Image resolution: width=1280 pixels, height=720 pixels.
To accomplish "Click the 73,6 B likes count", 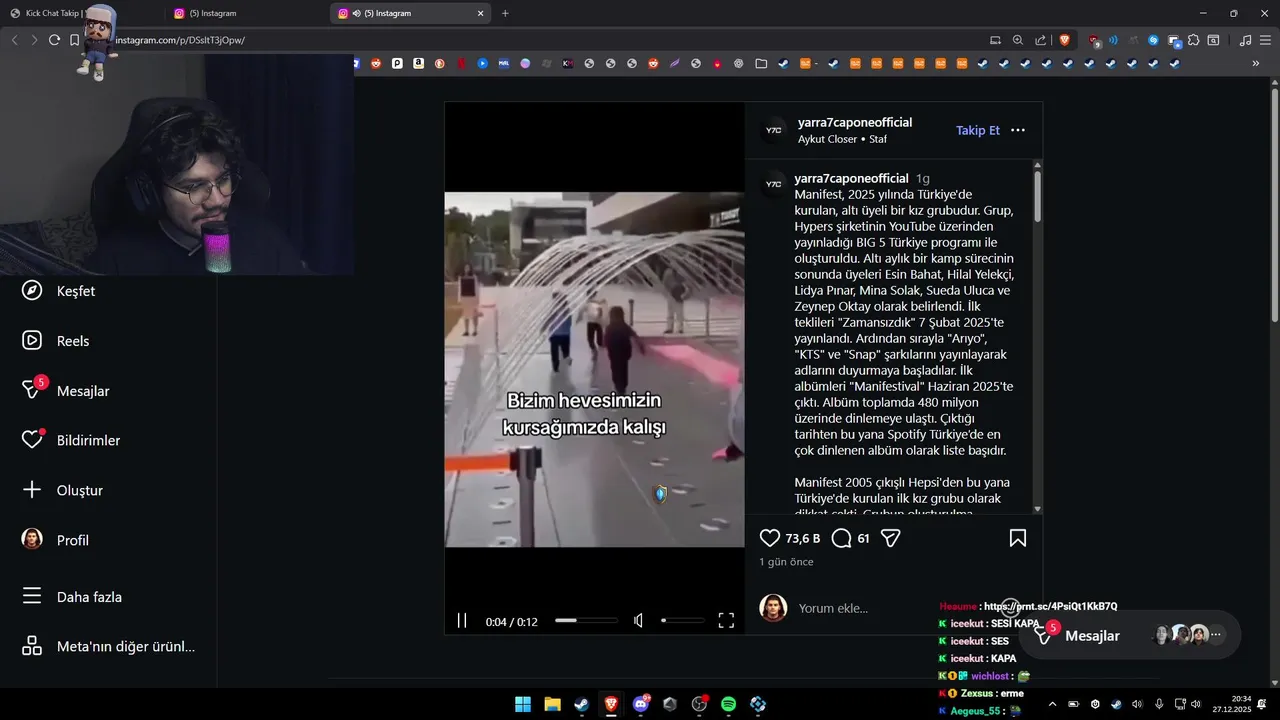I will (802, 538).
